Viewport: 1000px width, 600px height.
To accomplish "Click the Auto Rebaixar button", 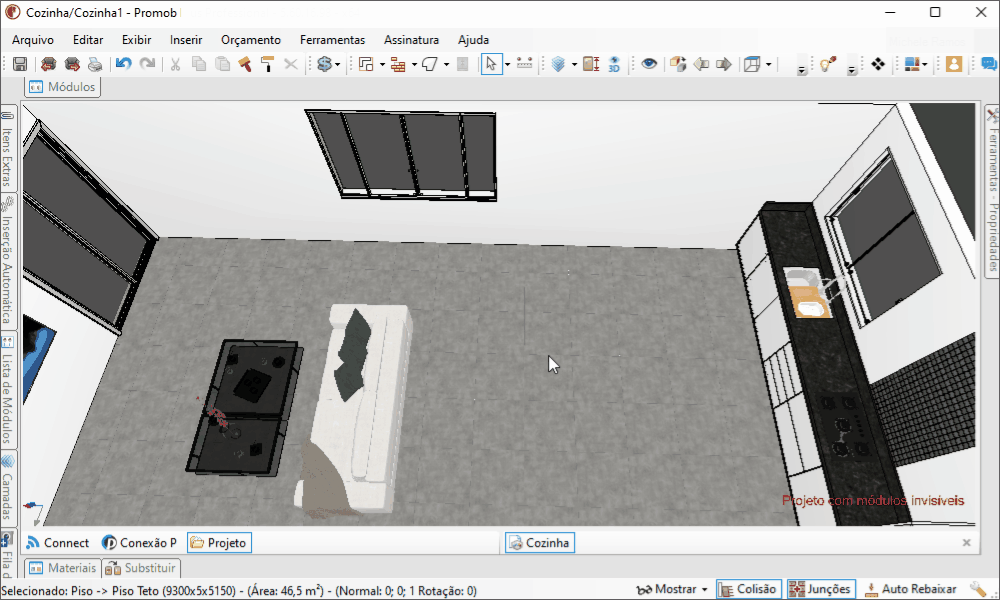I will click(x=911, y=590).
